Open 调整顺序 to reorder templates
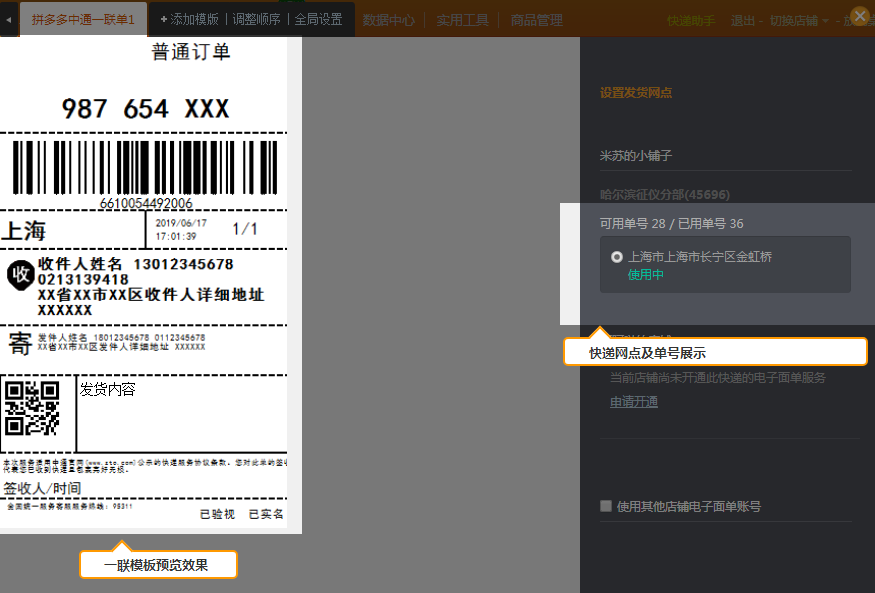875x593 pixels. (258, 20)
